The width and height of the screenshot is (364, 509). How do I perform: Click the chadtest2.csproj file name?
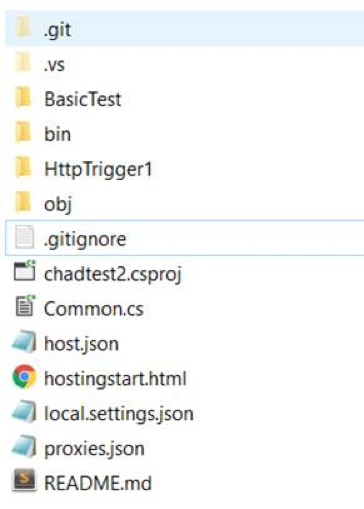[x=113, y=275]
